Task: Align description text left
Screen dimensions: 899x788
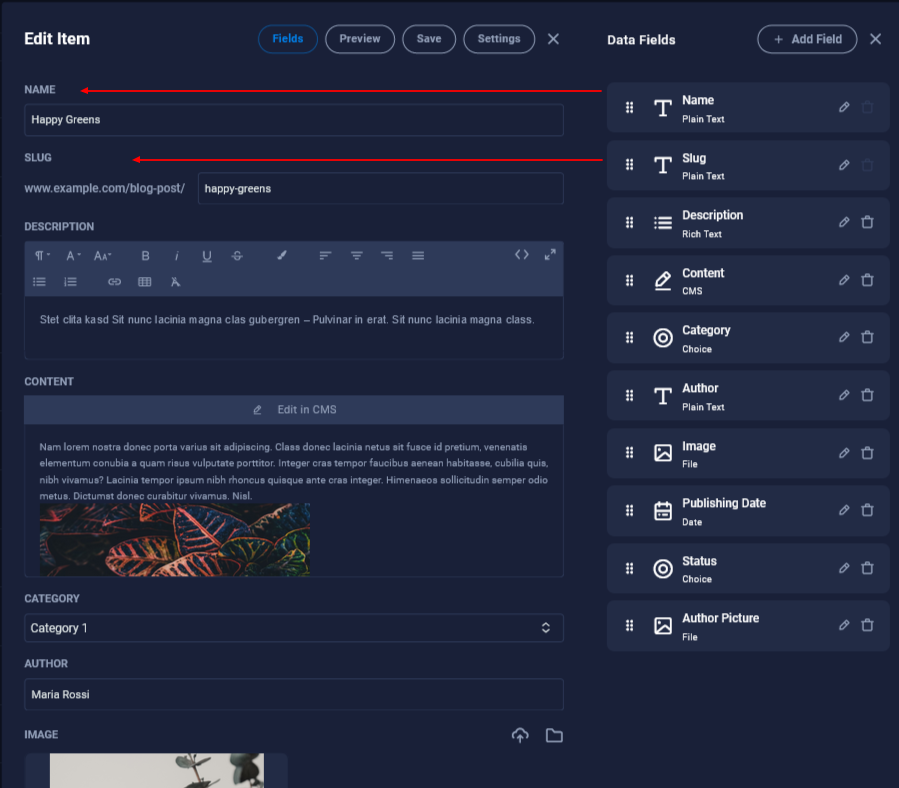Action: [325, 256]
